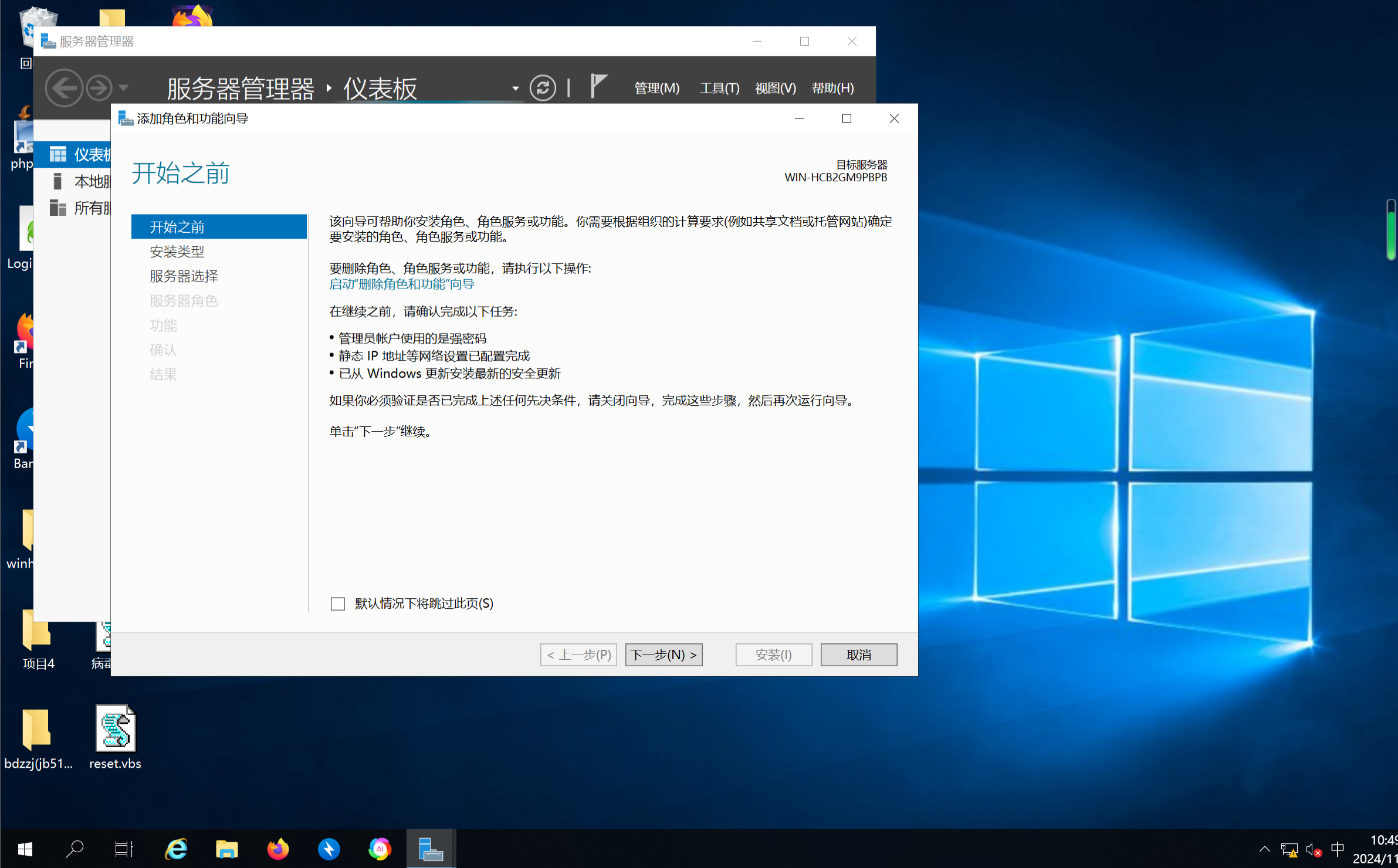This screenshot has width=1398, height=868.
Task: Click the Server Manager title bar icon
Action: 48,41
